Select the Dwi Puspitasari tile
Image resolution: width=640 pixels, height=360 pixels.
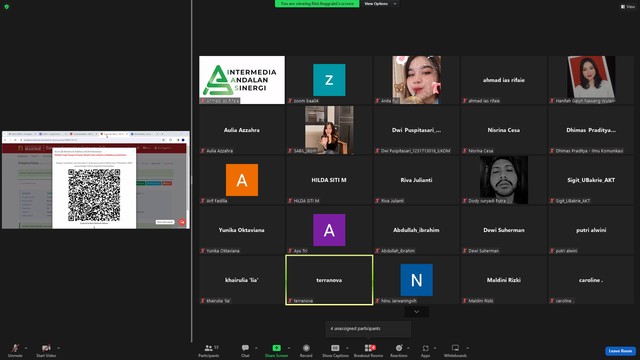pyautogui.click(x=416, y=130)
